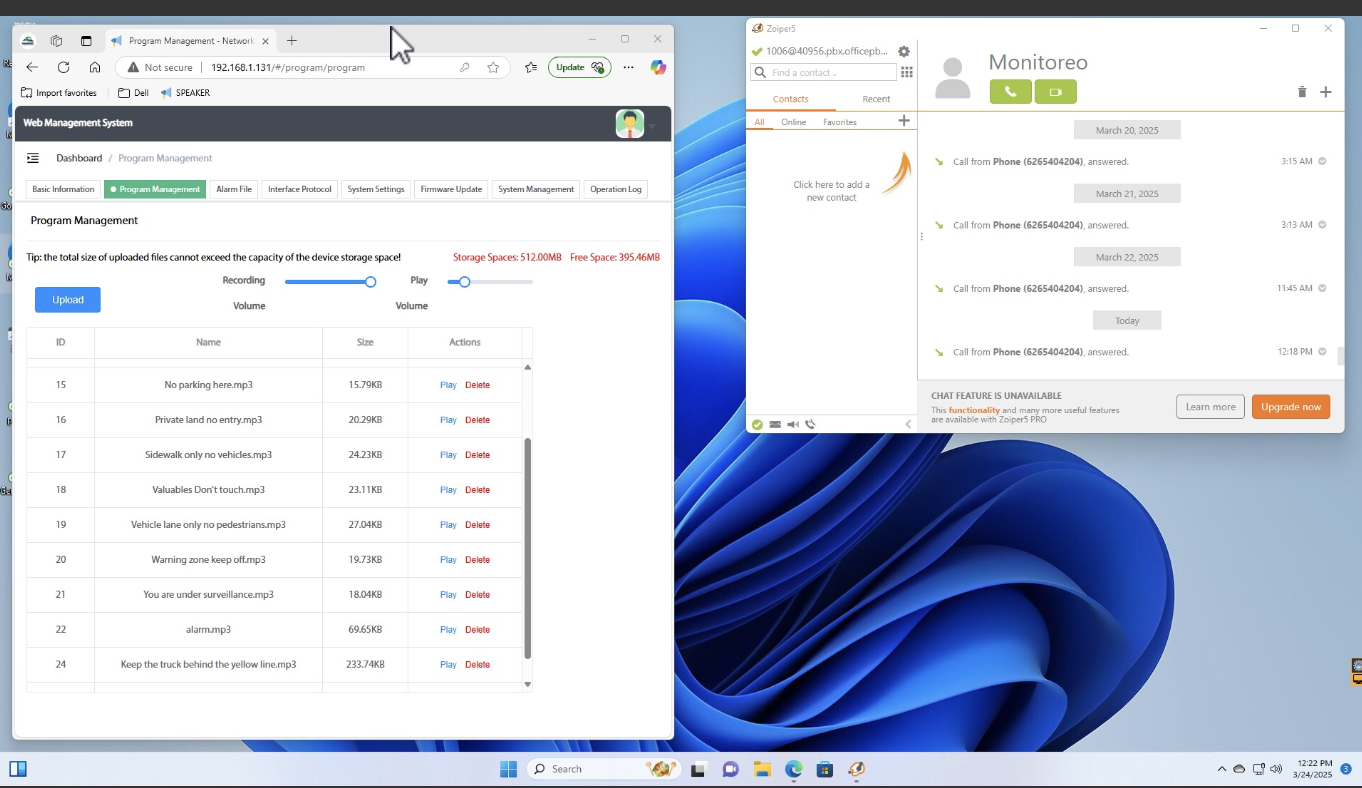Click Import favorites in the bookmarks bar
The width and height of the screenshot is (1362, 788).
pyautogui.click(x=59, y=93)
